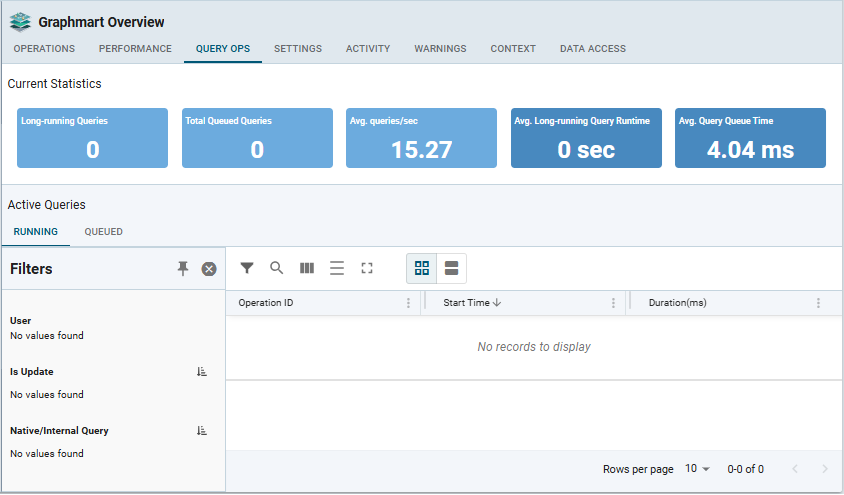Switch to stacked rows view toggle
844x495 pixels.
point(451,268)
